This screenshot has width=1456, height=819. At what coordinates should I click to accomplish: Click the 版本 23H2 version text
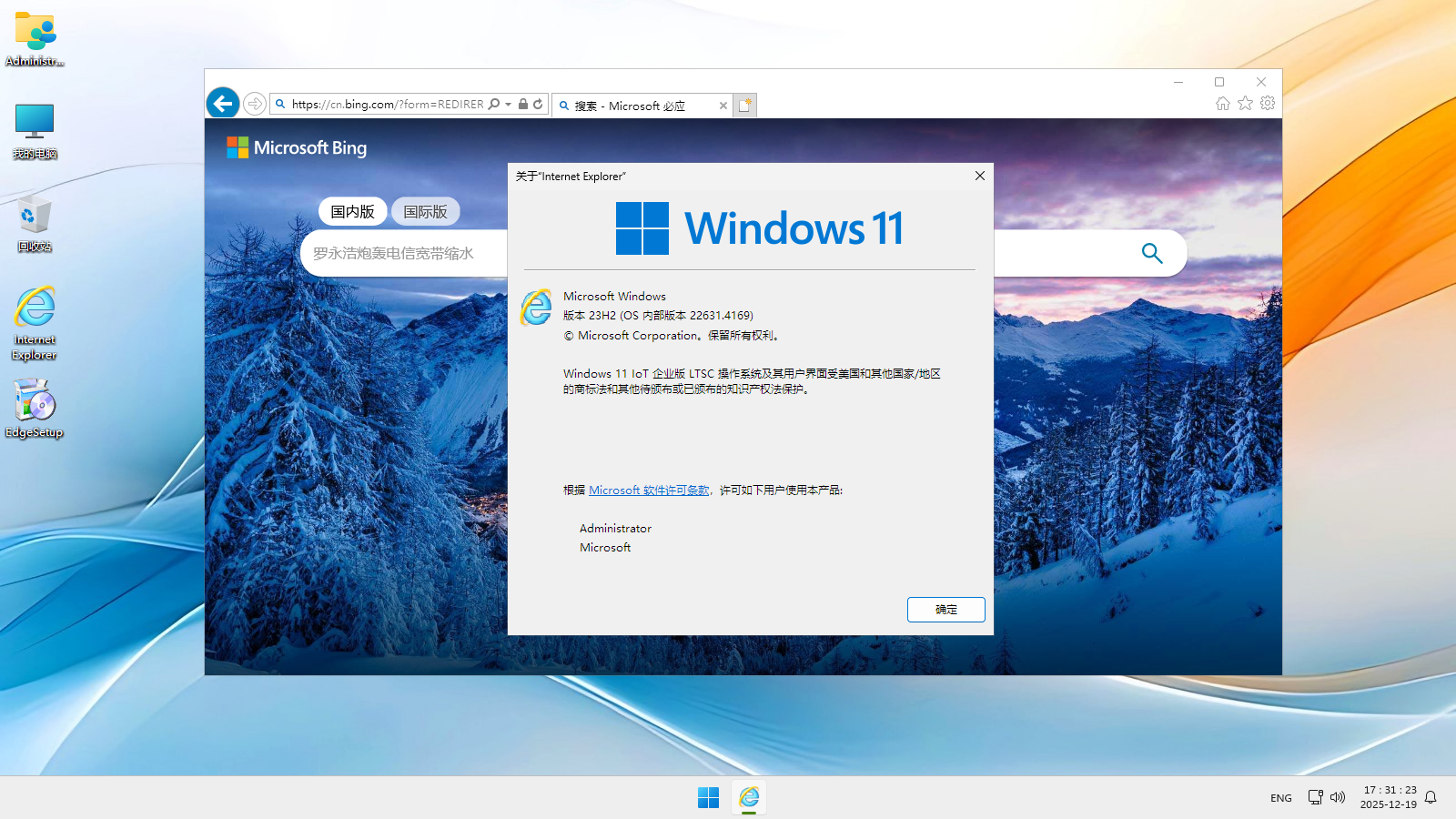[658, 316]
